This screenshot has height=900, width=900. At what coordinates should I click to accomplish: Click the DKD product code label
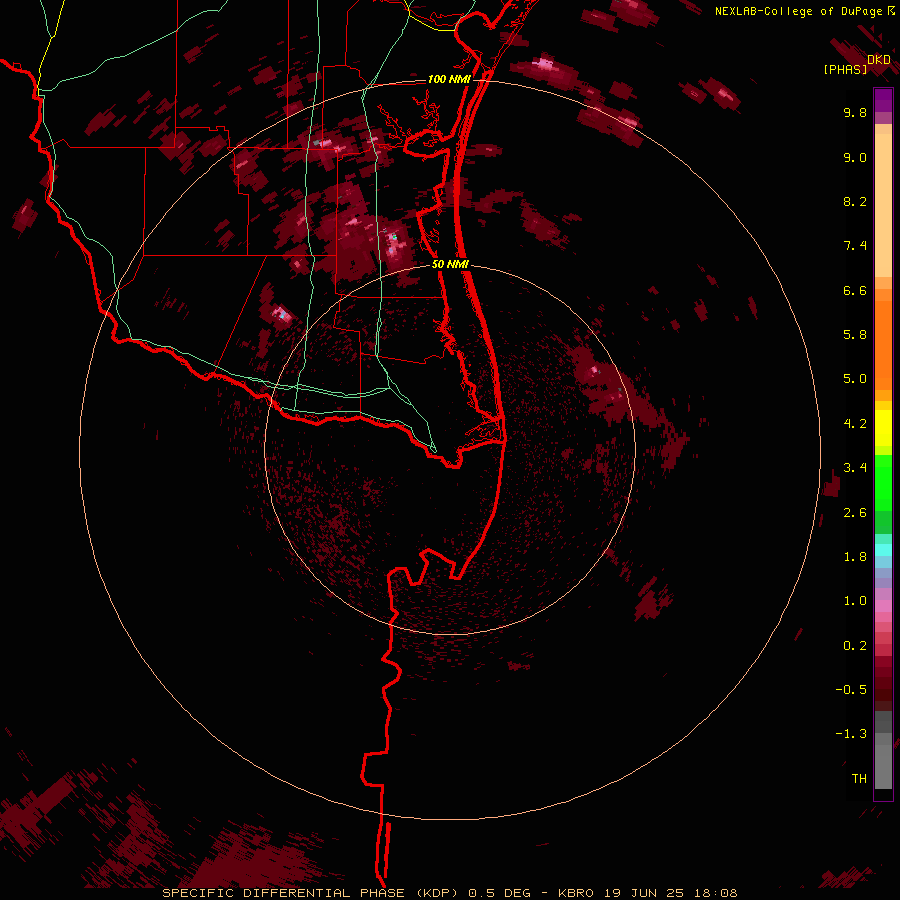point(879,59)
